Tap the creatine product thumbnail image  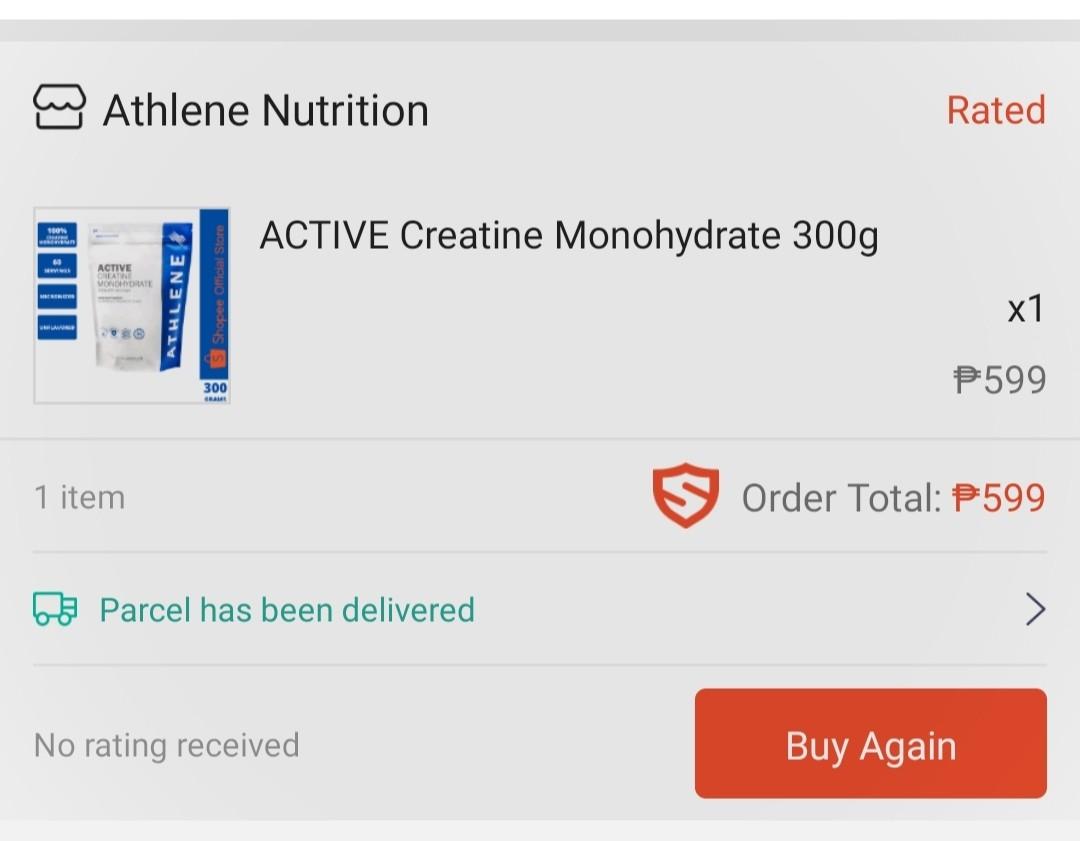click(x=131, y=304)
